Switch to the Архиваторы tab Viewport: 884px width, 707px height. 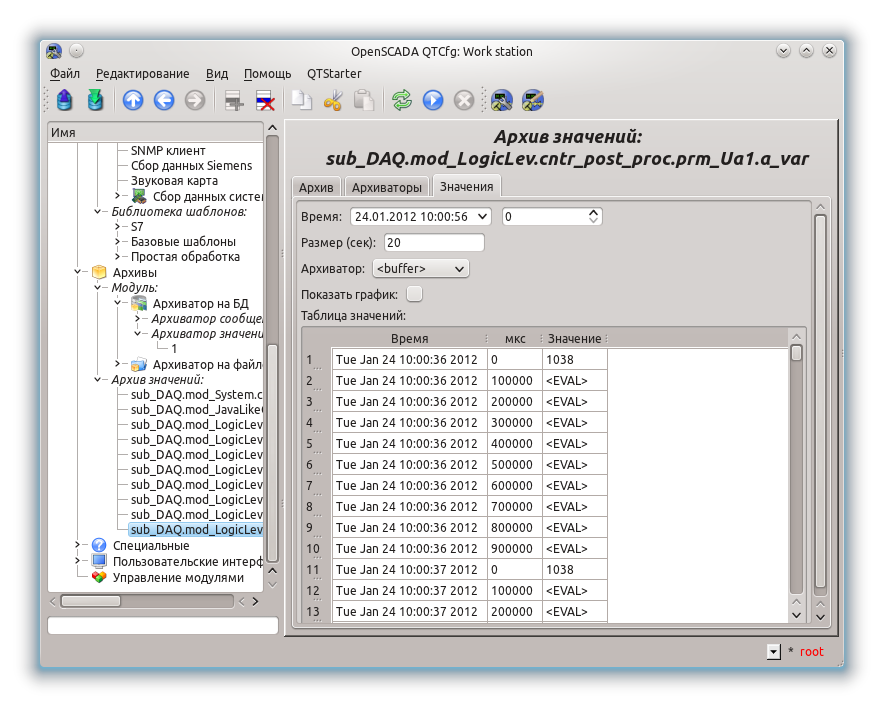387,187
